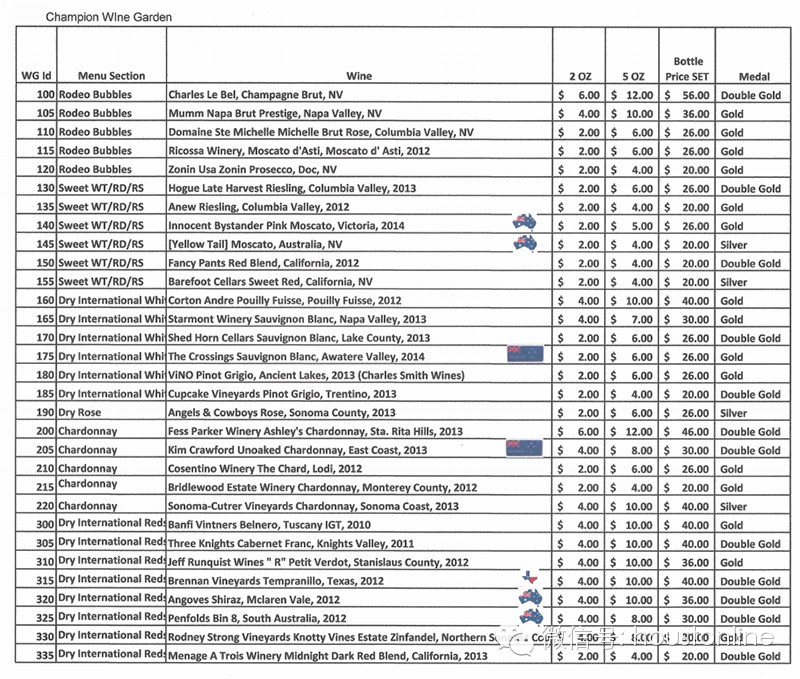Select 'Cosentino Winery The Chard, Lodi, 2012'
The height and width of the screenshot is (679, 800).
click(x=360, y=468)
